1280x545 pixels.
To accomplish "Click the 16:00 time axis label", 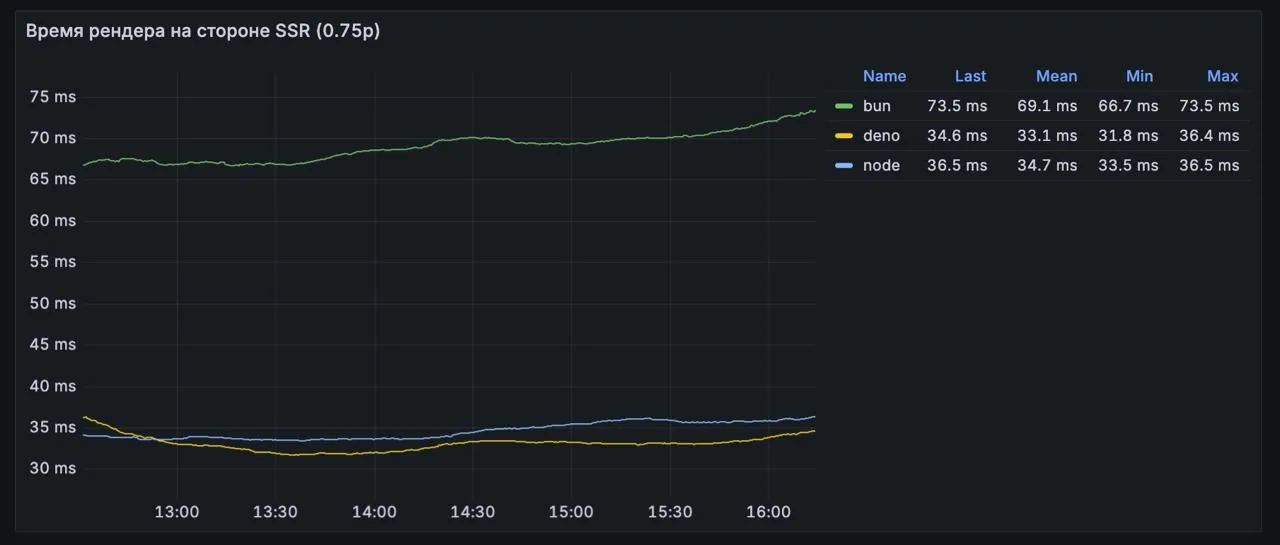I will click(768, 512).
